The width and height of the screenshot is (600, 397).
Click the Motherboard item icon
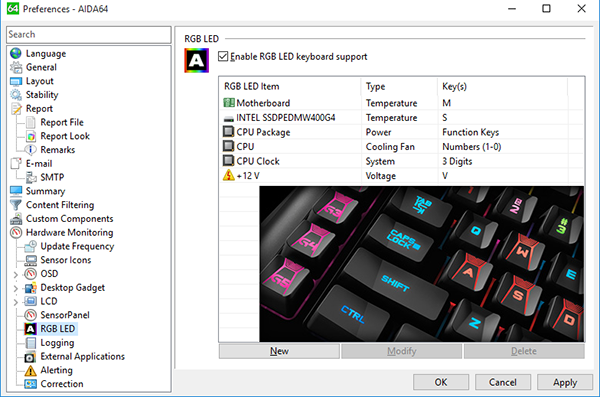[x=229, y=103]
